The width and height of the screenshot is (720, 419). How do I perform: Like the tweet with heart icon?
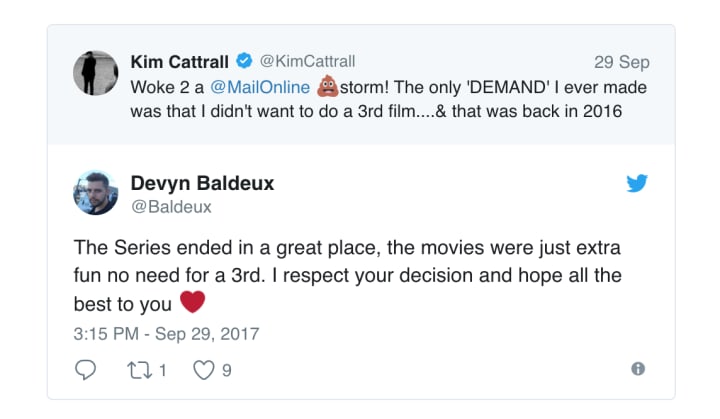click(203, 370)
